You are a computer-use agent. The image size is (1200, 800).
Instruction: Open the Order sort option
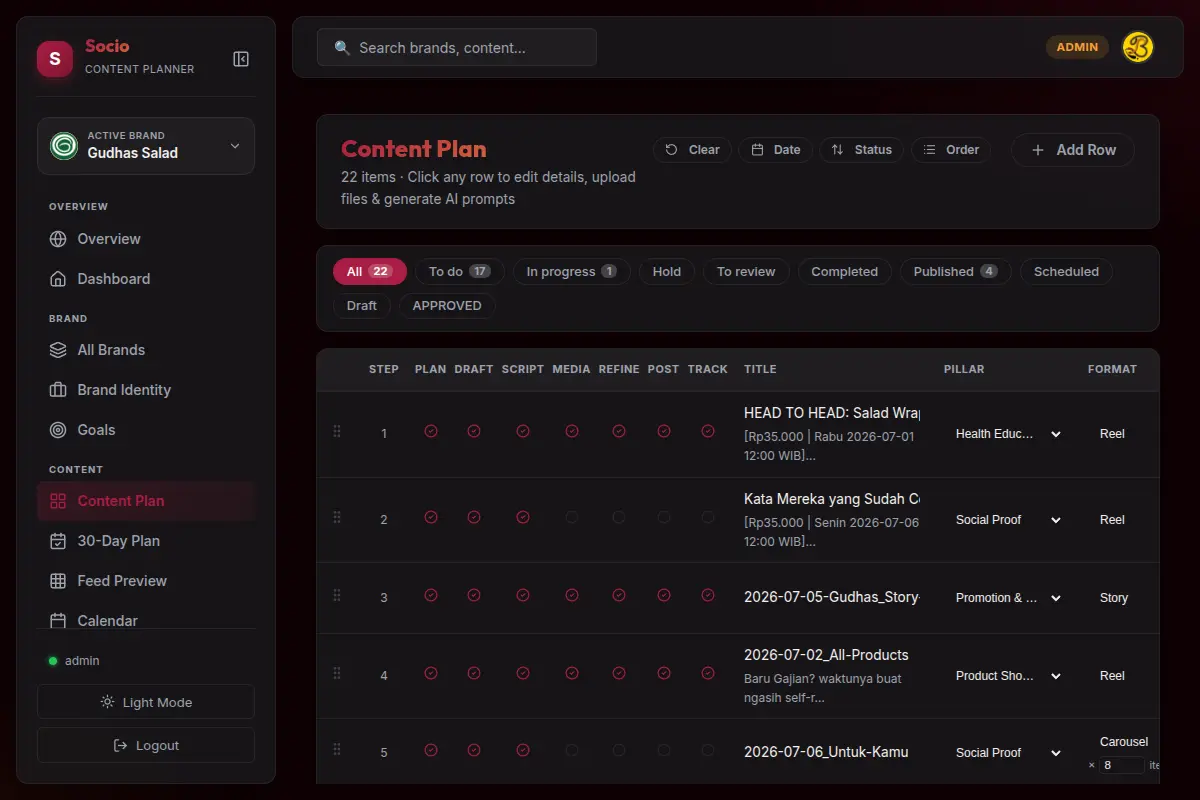pyautogui.click(x=951, y=150)
